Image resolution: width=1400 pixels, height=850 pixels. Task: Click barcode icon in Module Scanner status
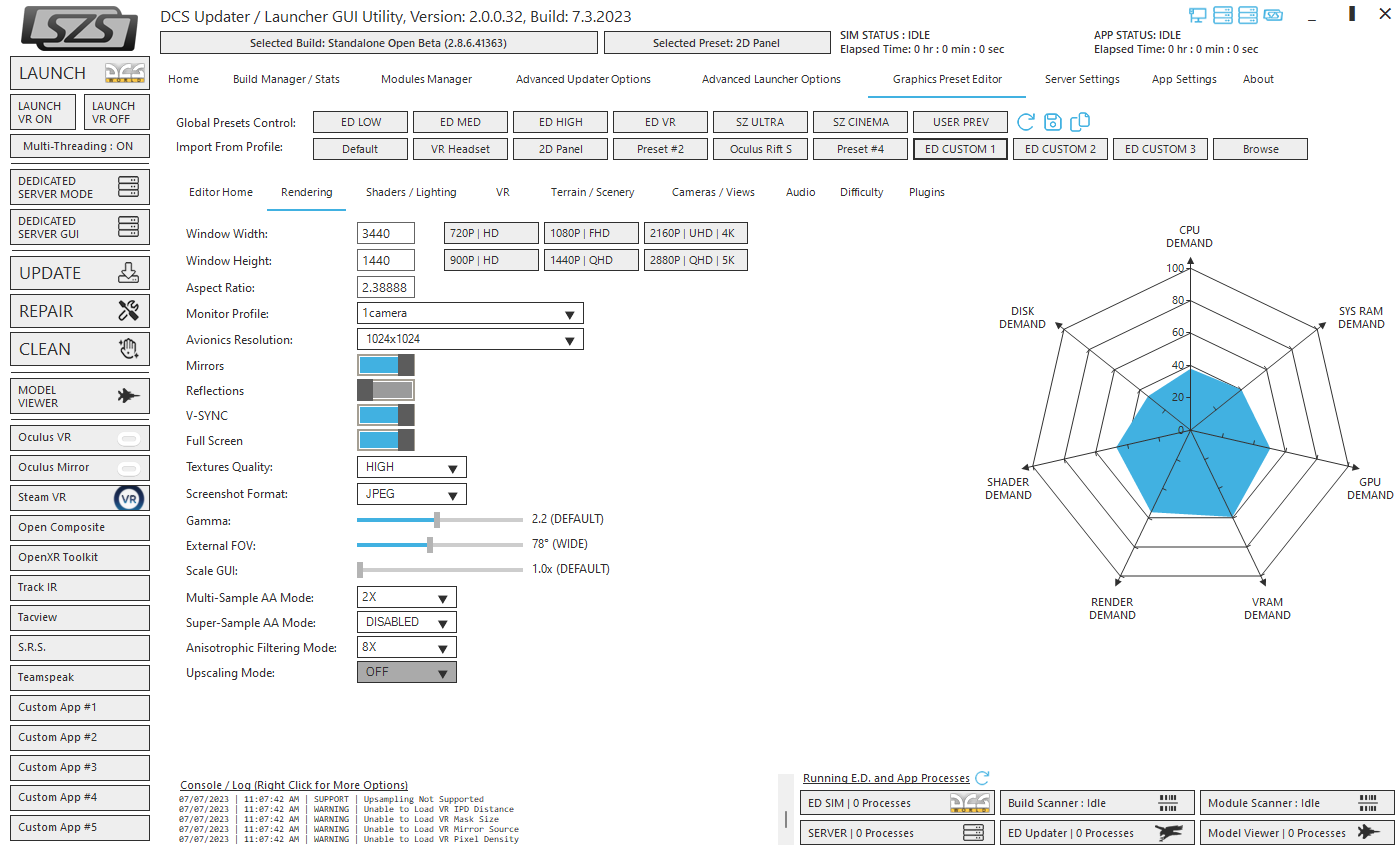point(1368,803)
